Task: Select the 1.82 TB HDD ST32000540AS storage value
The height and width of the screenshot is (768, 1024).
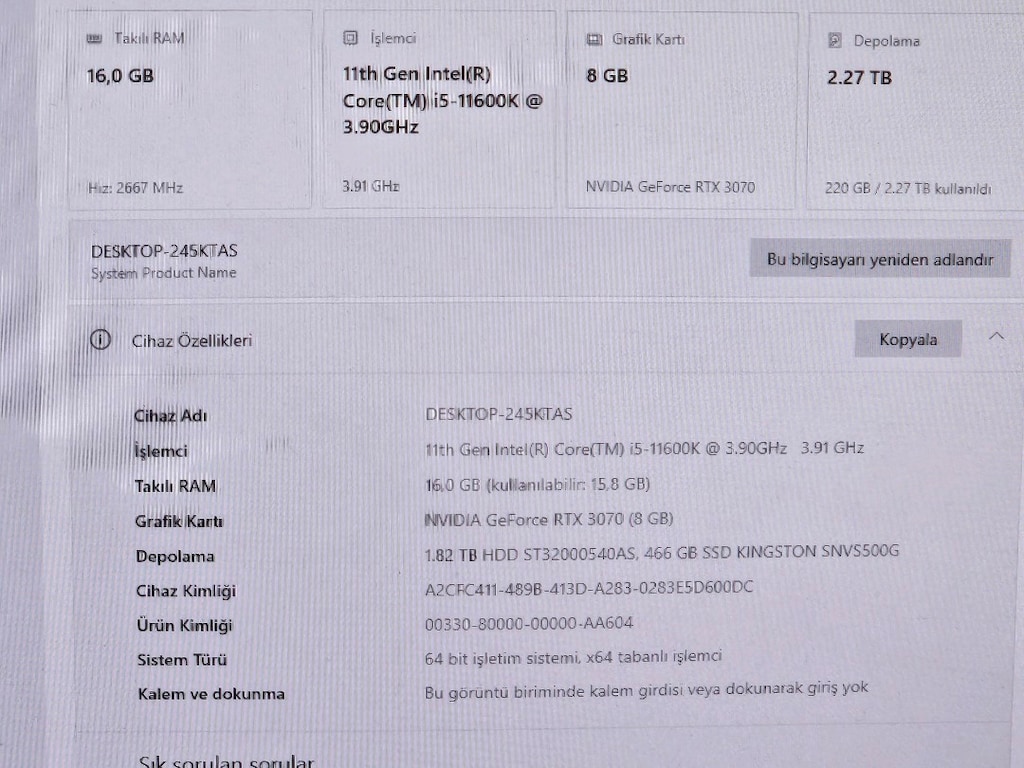Action: tap(662, 553)
